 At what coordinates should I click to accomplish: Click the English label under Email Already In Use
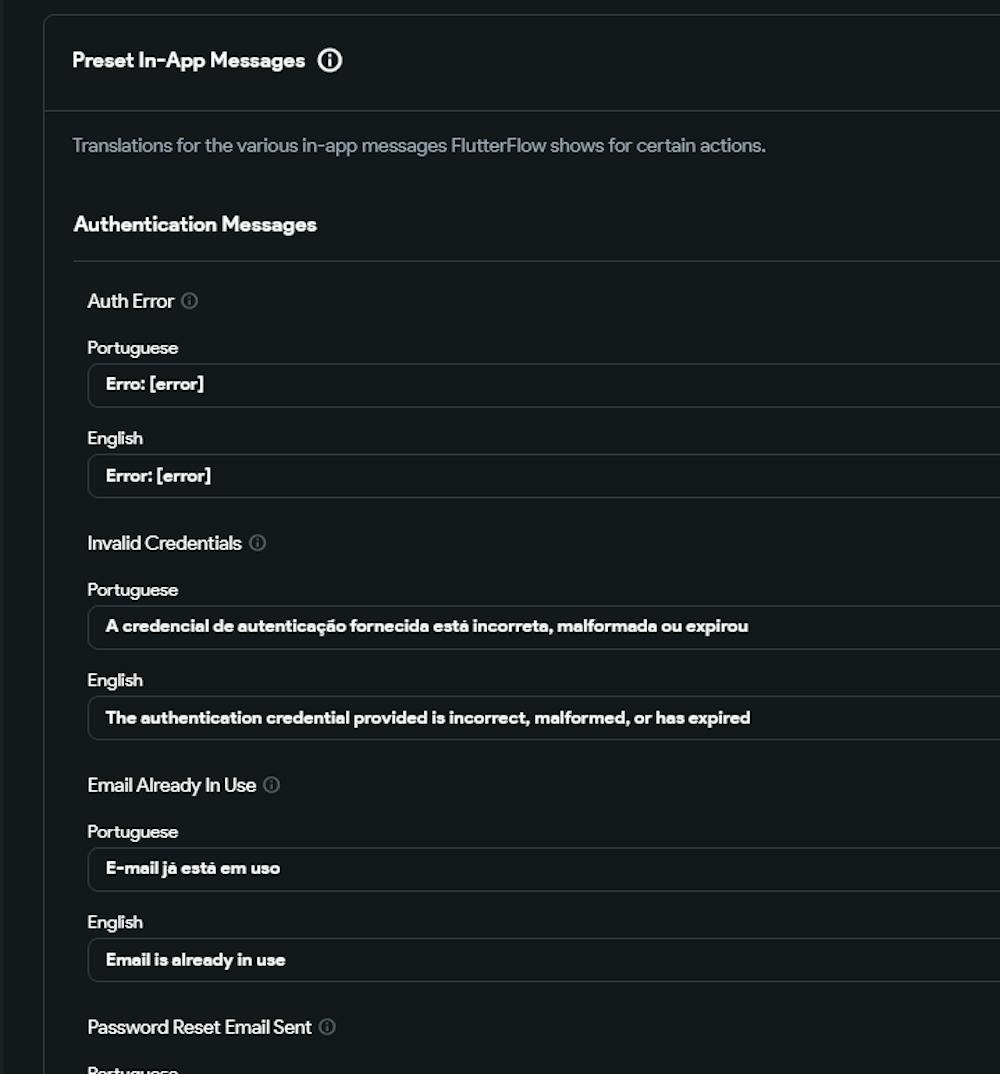115,922
